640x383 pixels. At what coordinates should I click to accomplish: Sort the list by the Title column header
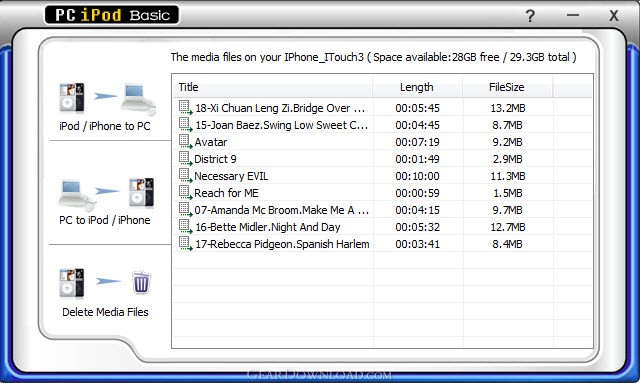273,87
